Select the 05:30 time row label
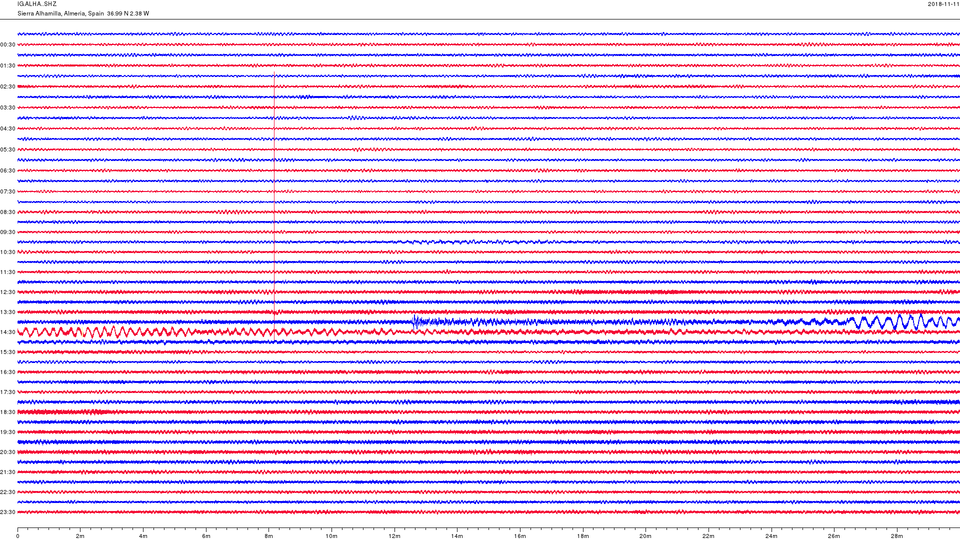Screen dimensions: 960x540 [7, 149]
